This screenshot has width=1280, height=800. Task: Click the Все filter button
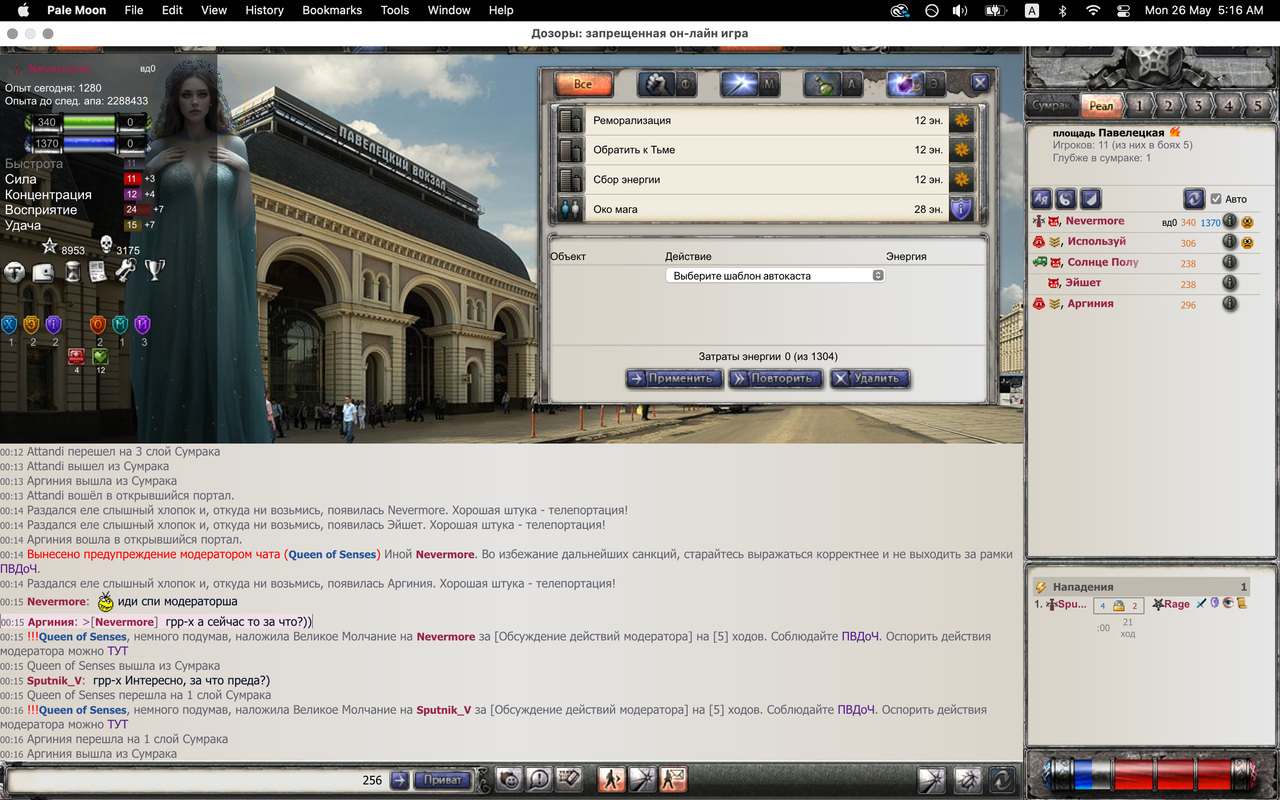click(x=583, y=84)
